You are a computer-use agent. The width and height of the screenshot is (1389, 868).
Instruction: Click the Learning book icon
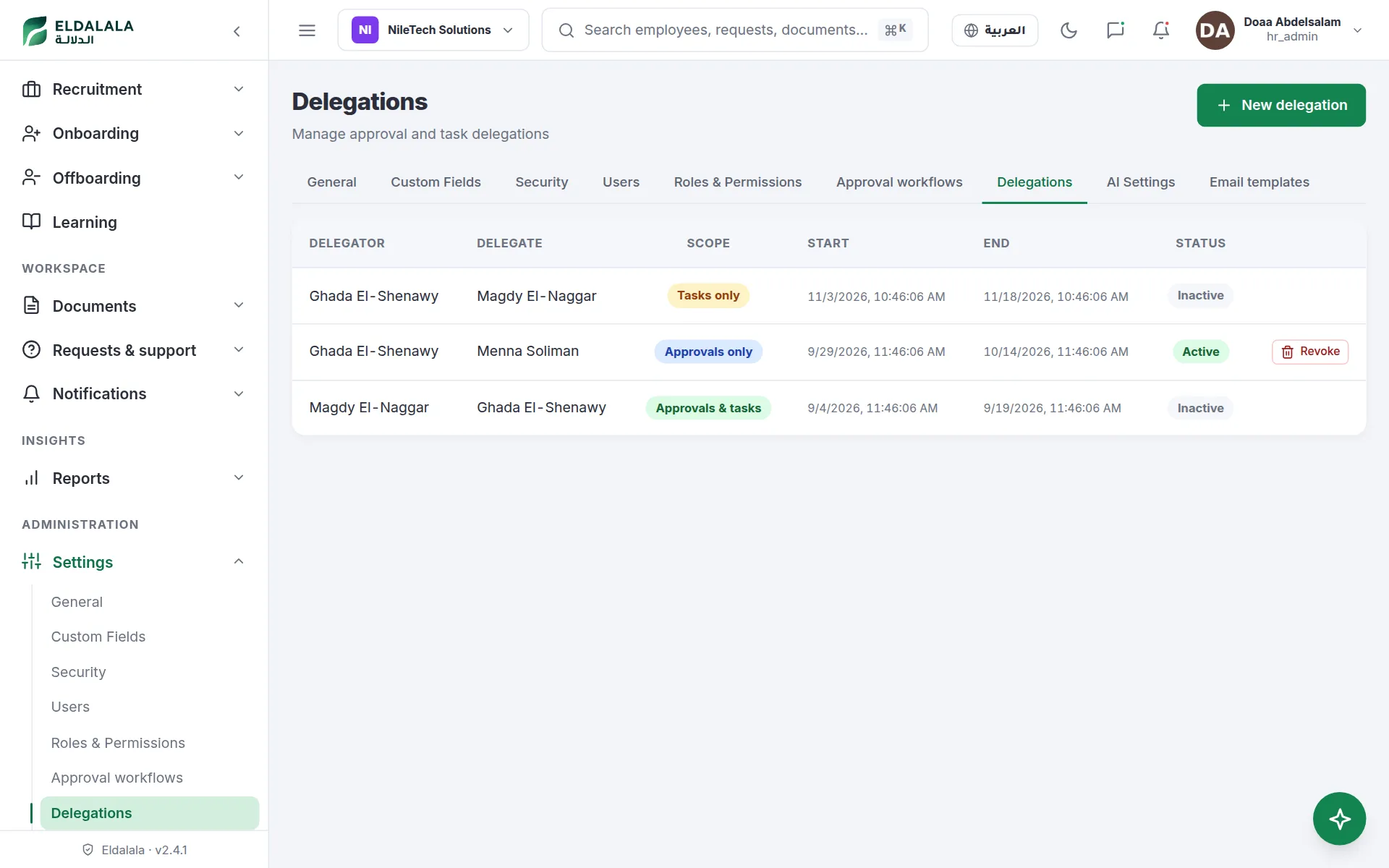click(x=31, y=221)
